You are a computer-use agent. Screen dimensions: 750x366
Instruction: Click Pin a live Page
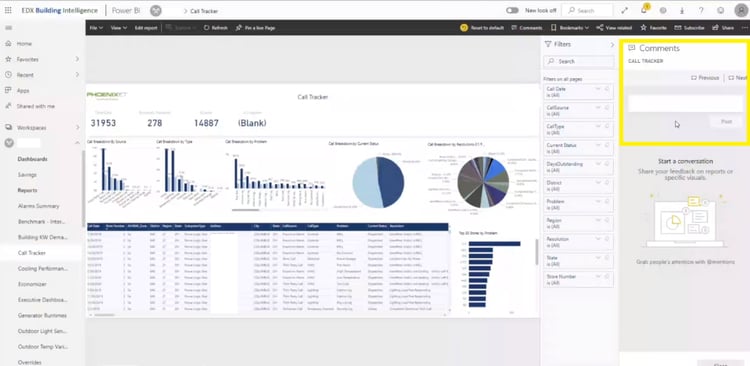pos(255,28)
